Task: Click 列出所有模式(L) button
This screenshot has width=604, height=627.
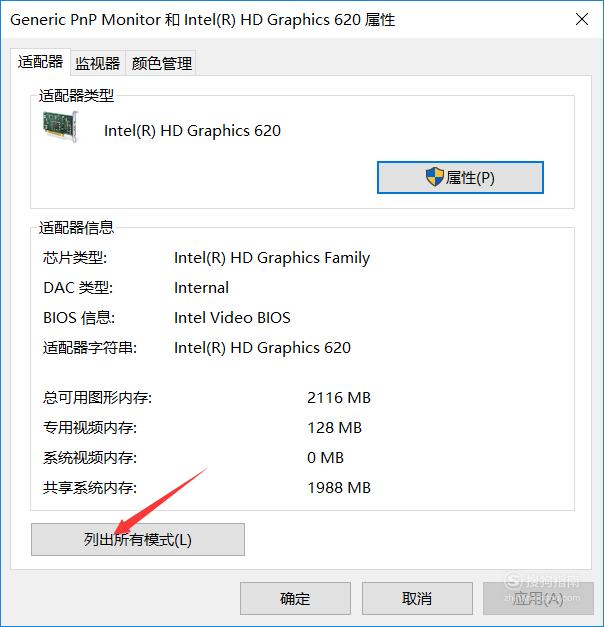Action: (x=138, y=539)
